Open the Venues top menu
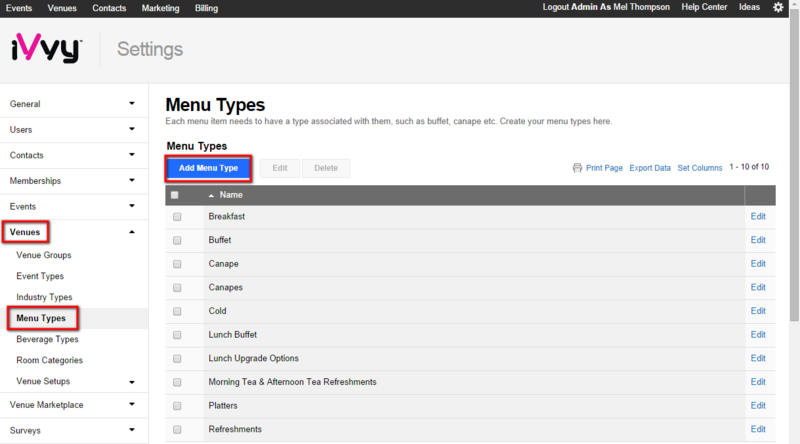This screenshot has width=800, height=444. click(x=62, y=8)
